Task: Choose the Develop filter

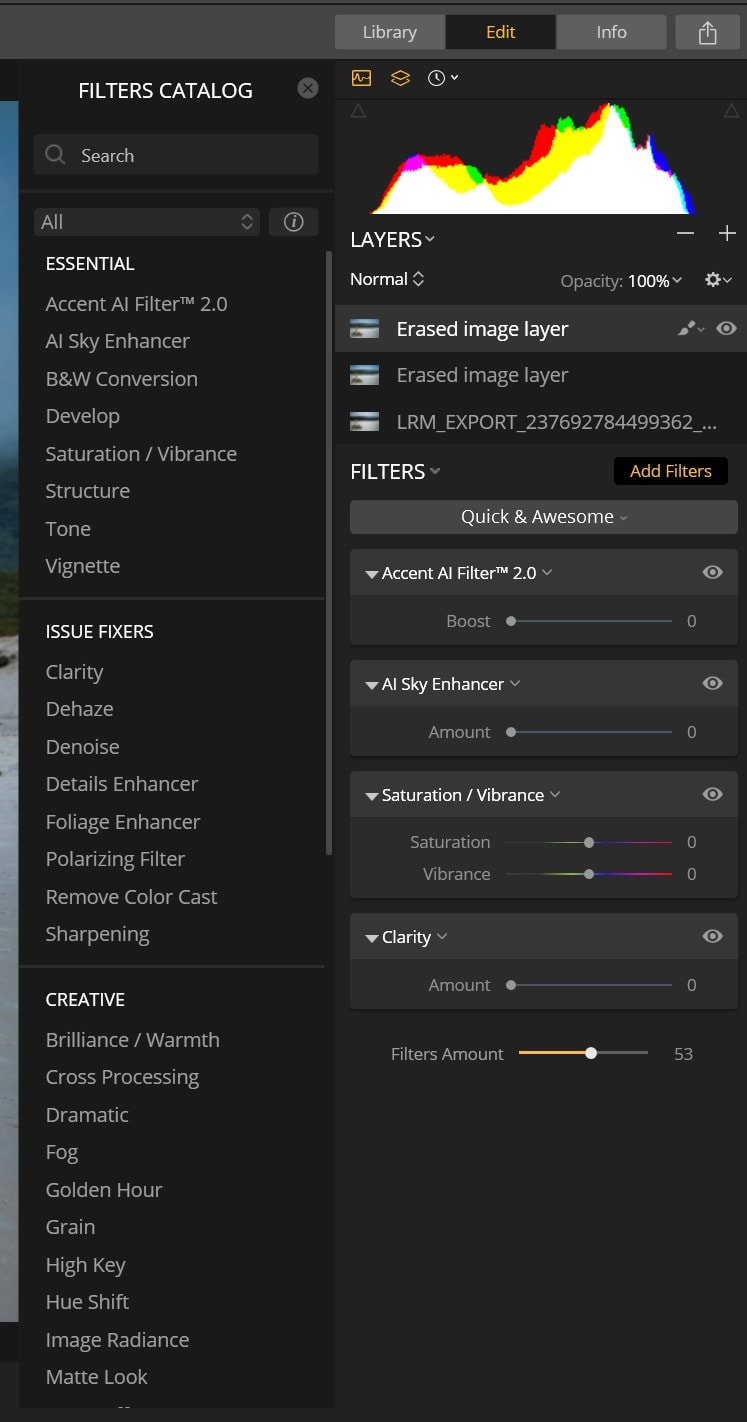Action: coord(82,416)
